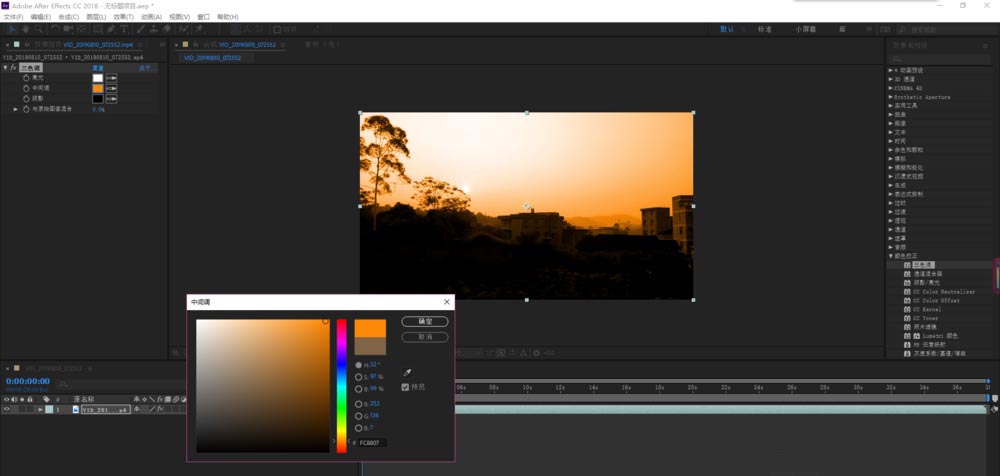Select the S saturation radio button
Image resolution: width=1000 pixels, height=476 pixels.
coord(359,377)
